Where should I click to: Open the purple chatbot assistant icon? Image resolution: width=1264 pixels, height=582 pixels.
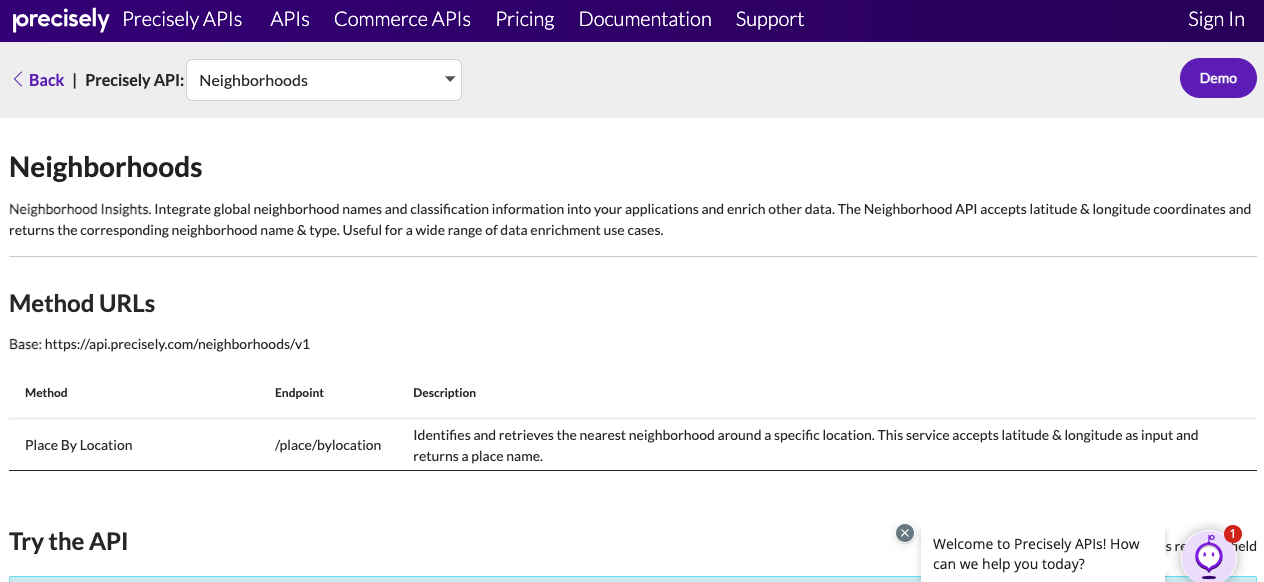coord(1208,556)
